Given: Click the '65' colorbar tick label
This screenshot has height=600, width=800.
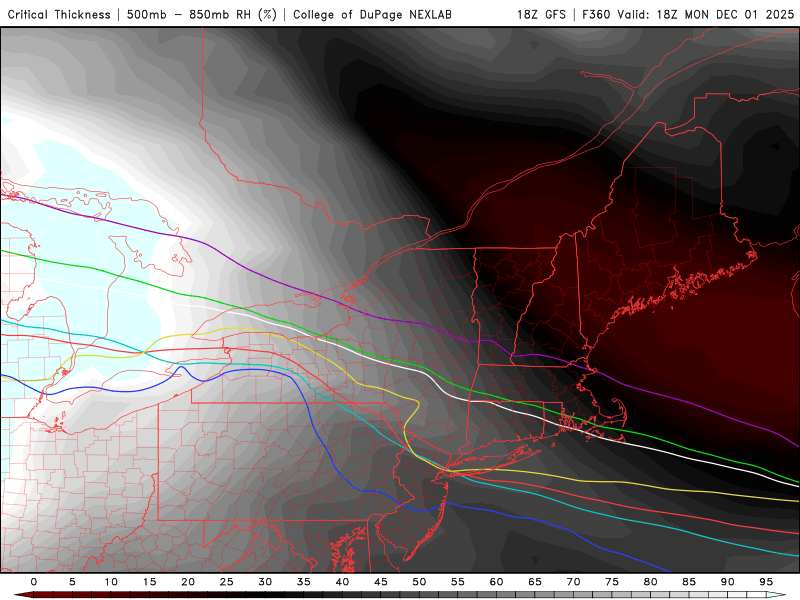Looking at the screenshot, I should coord(535,582).
